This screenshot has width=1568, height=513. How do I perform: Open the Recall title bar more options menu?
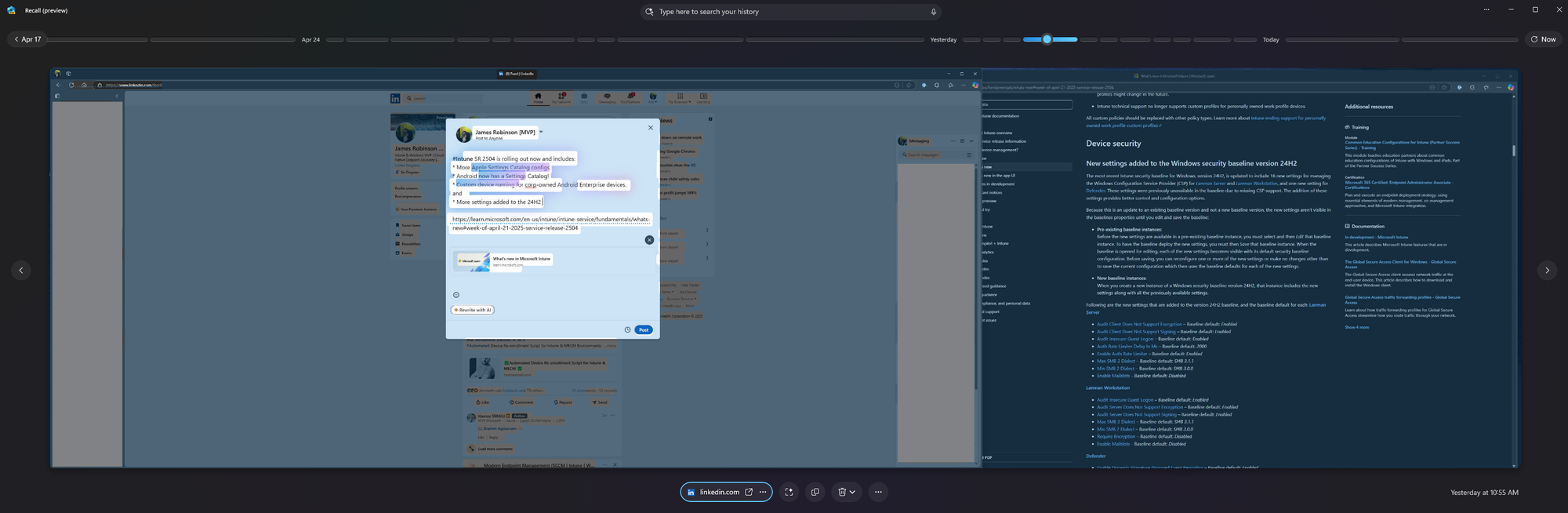pos(1486,9)
